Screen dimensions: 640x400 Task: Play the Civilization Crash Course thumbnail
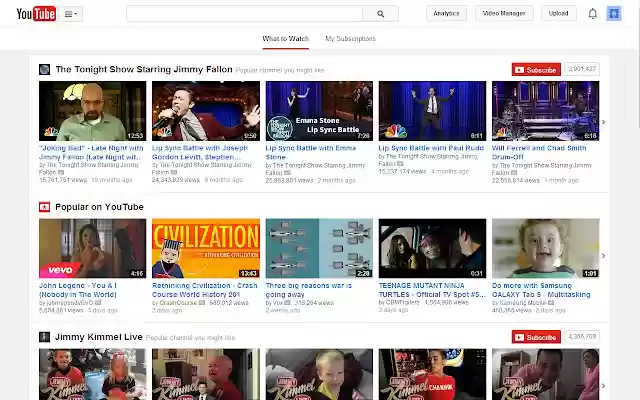coord(206,248)
